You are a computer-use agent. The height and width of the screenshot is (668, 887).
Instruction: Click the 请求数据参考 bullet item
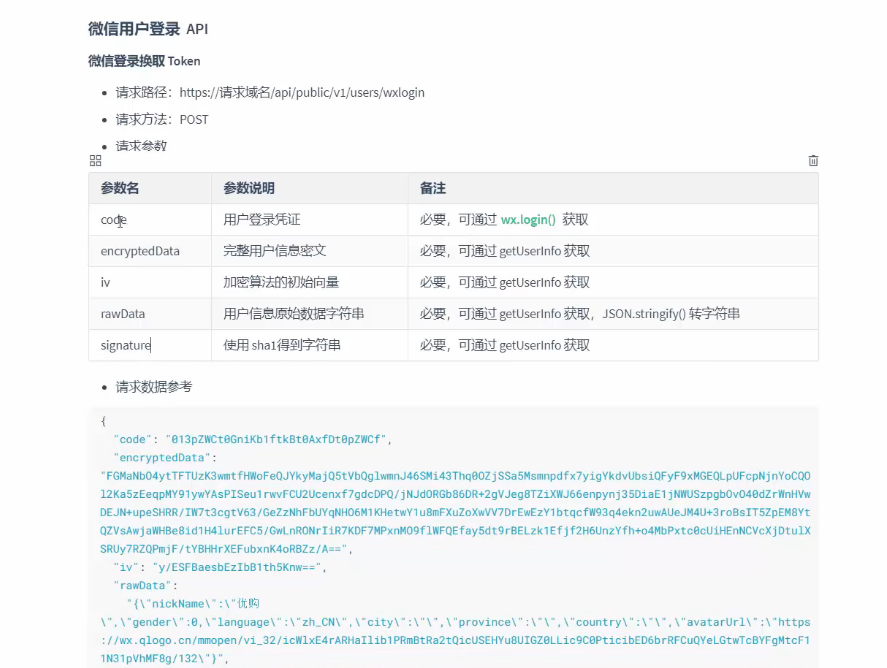pos(154,387)
